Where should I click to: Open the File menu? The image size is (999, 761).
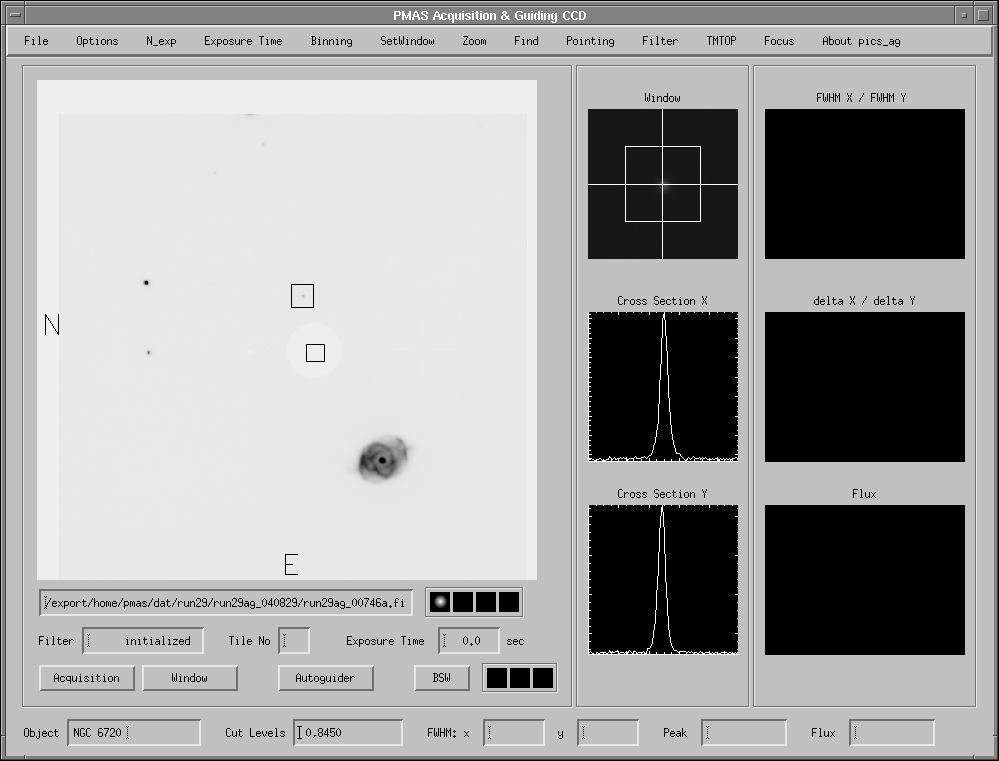36,41
